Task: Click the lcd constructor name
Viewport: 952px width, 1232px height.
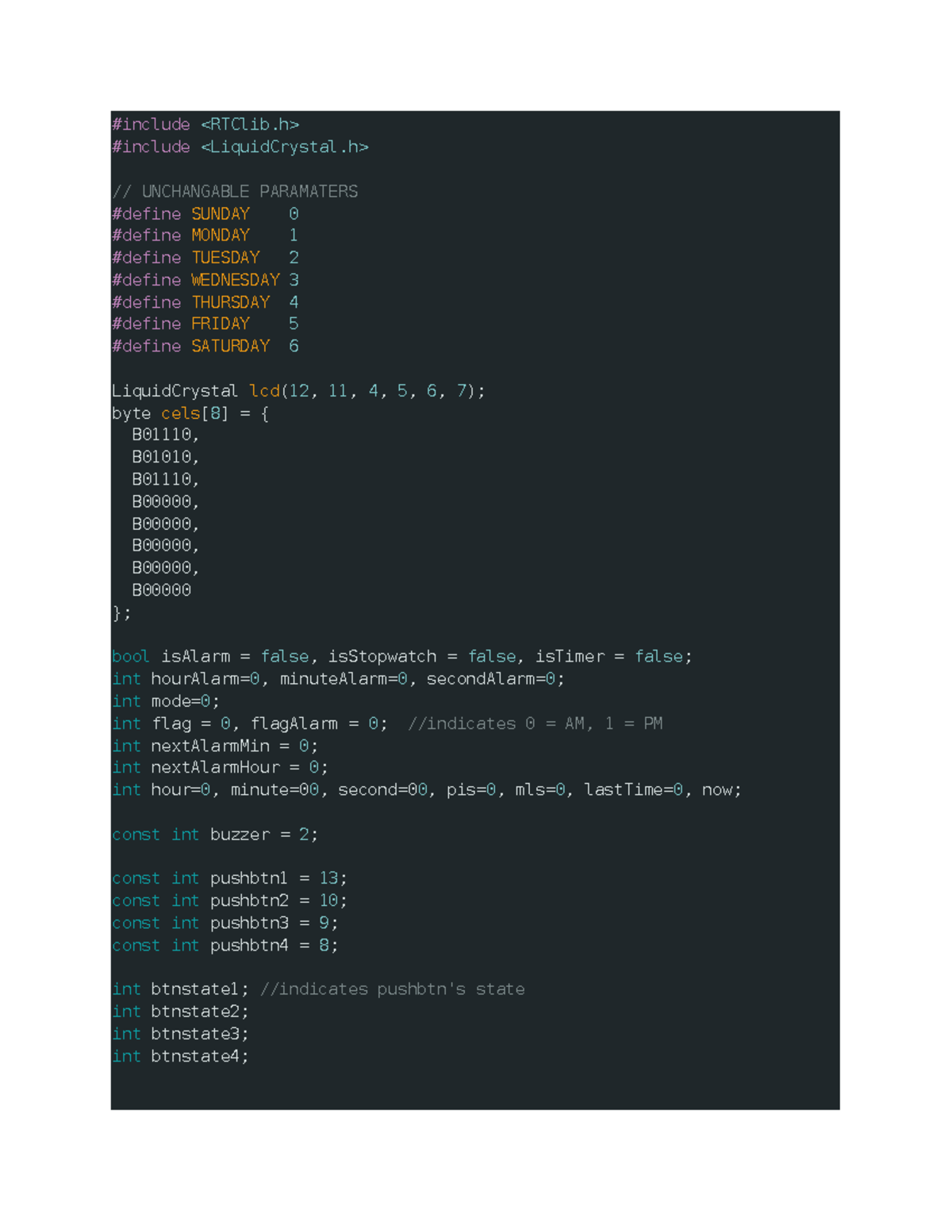Action: 264,391
